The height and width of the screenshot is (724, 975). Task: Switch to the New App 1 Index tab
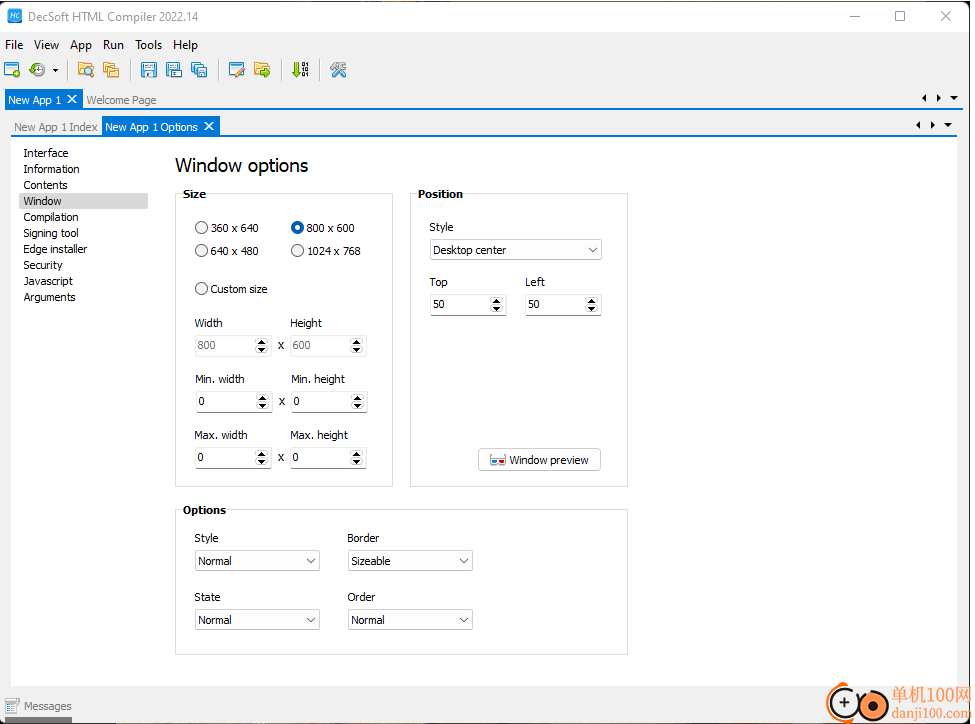[x=56, y=127]
